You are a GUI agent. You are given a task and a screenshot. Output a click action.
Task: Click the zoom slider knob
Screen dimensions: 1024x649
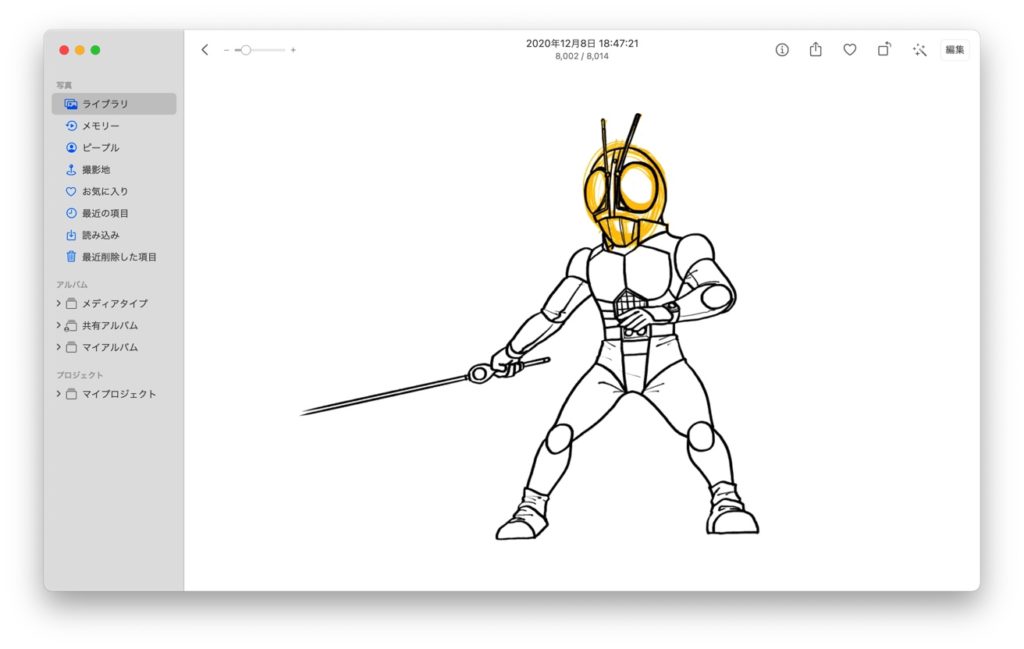point(246,50)
